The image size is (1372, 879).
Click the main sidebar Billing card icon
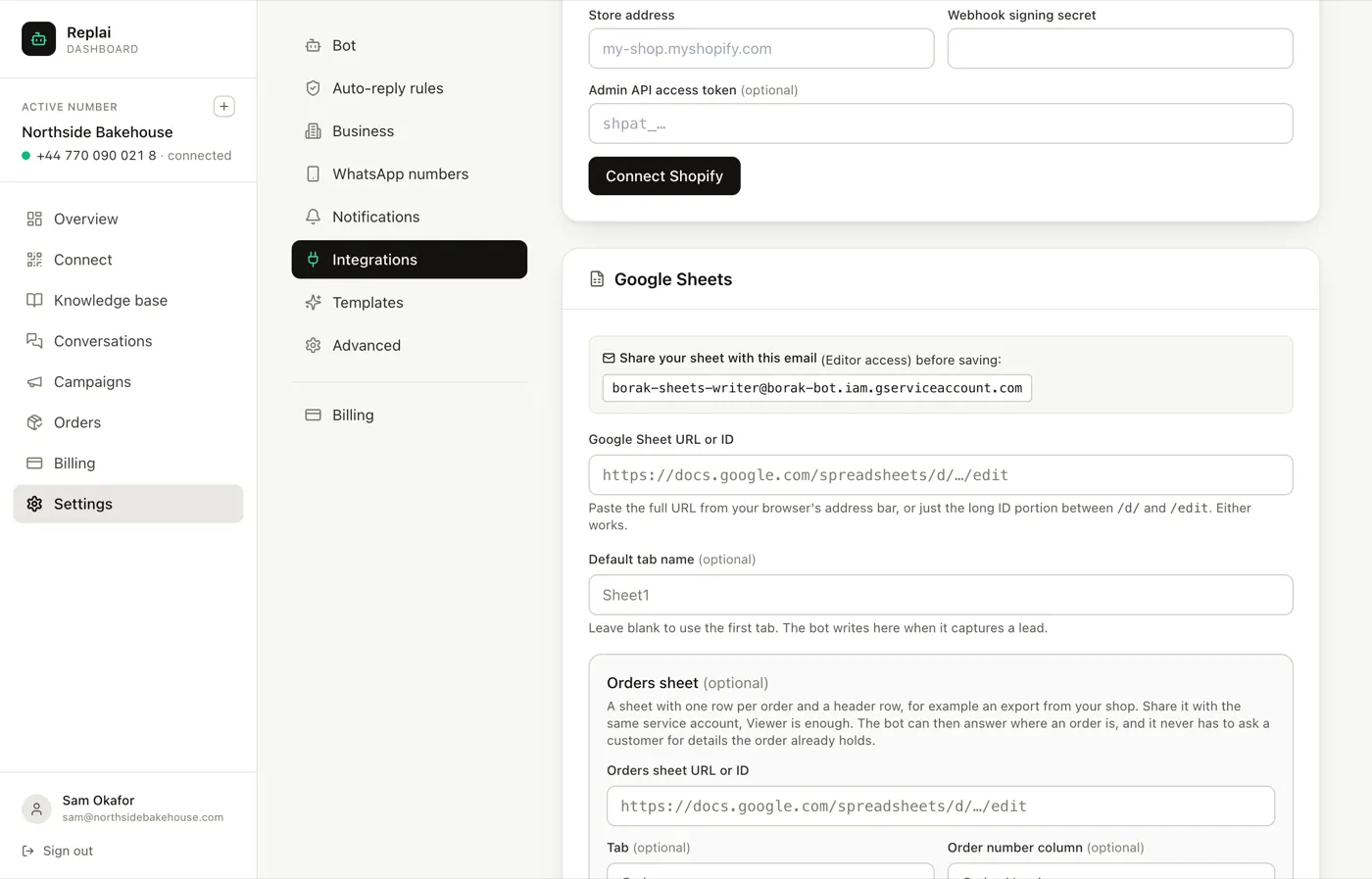coord(34,464)
